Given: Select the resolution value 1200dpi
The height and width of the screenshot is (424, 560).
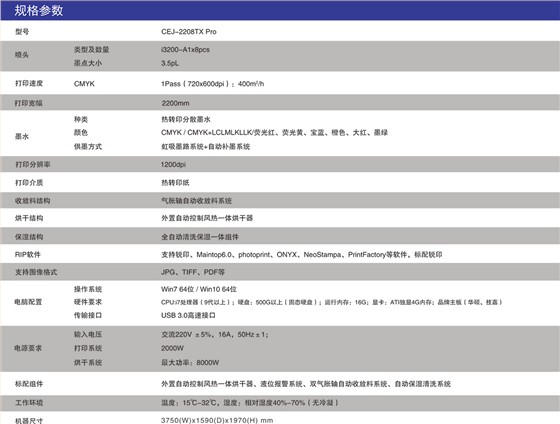Looking at the screenshot, I should pyautogui.click(x=173, y=165).
